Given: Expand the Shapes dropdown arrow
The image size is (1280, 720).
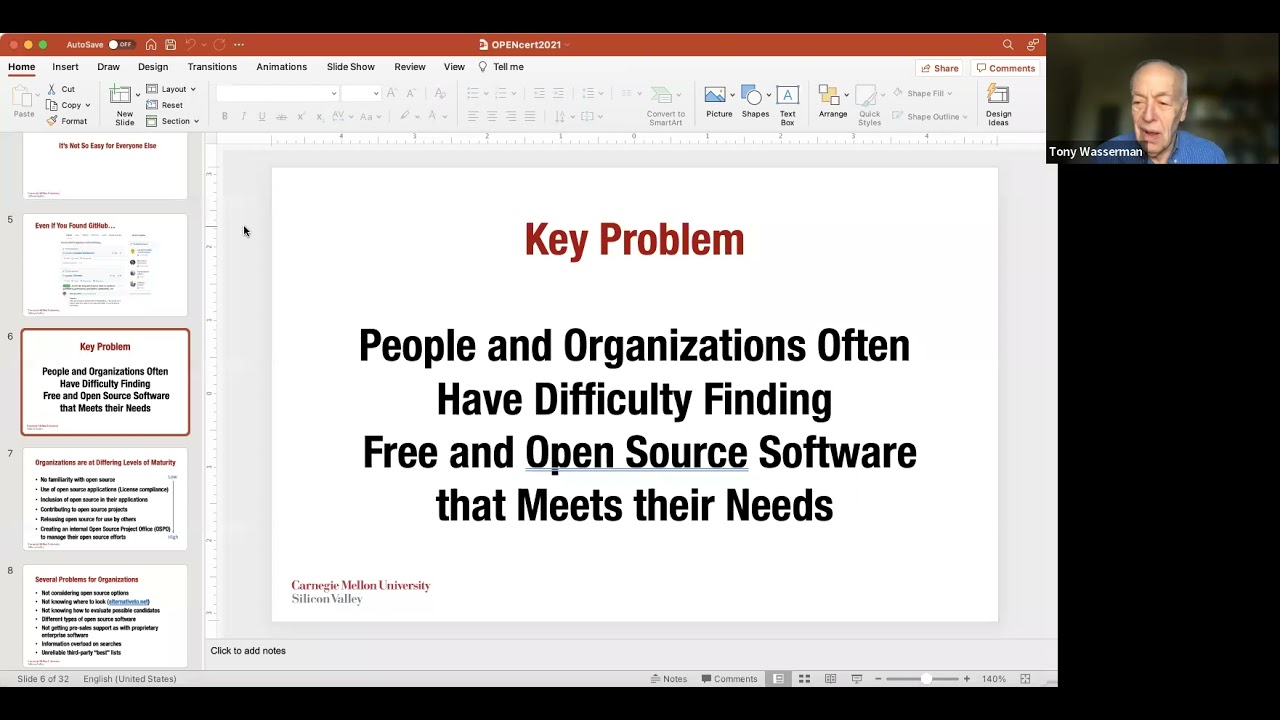Looking at the screenshot, I should coord(770,96).
